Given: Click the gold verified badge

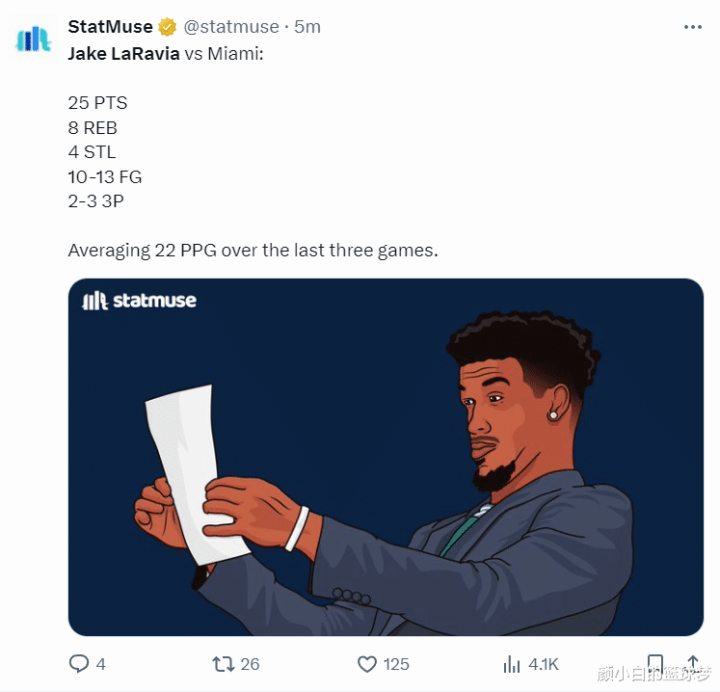Looking at the screenshot, I should [x=167, y=27].
